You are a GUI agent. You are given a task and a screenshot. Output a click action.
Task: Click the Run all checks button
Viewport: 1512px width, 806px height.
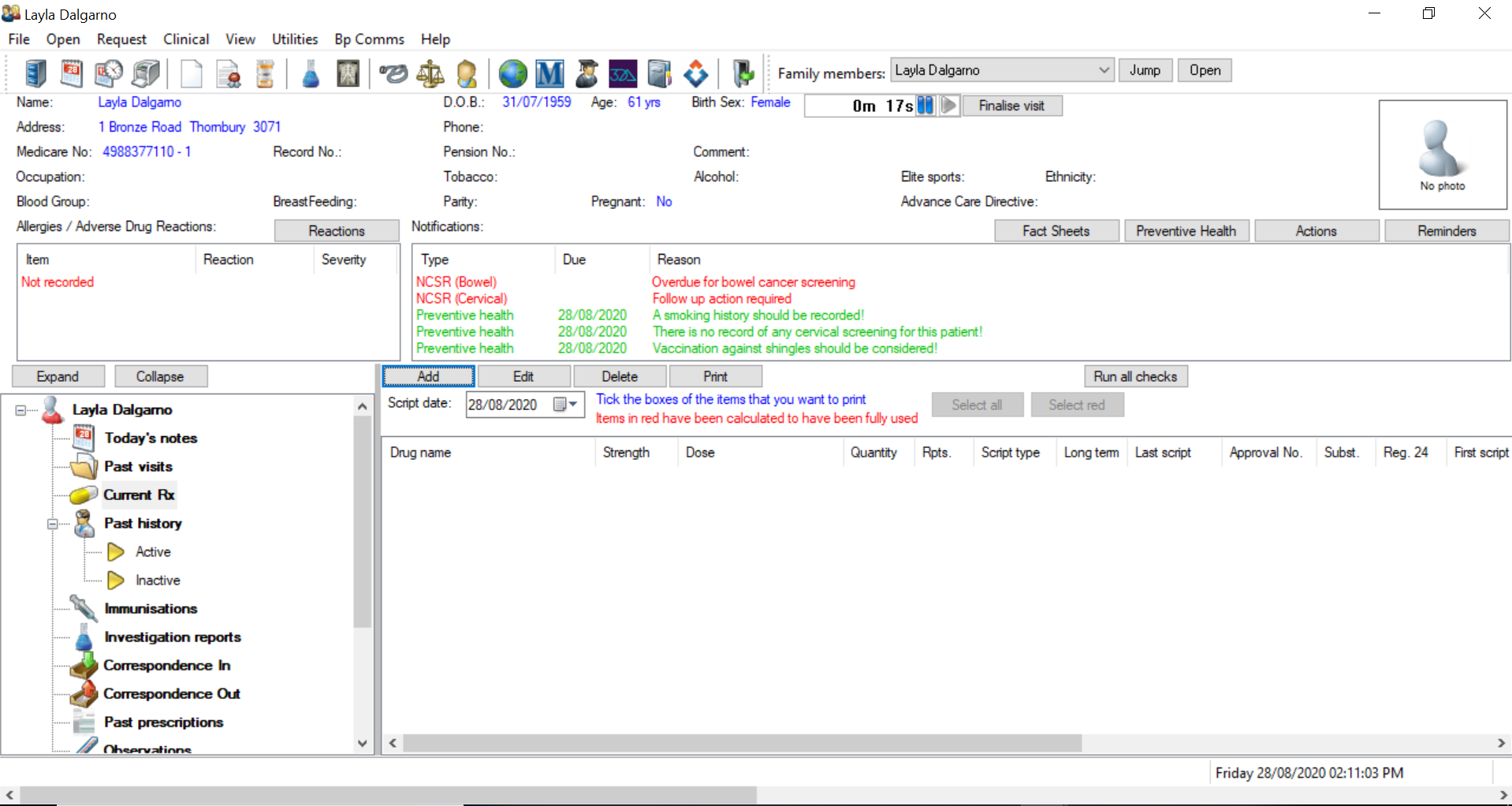1135,376
